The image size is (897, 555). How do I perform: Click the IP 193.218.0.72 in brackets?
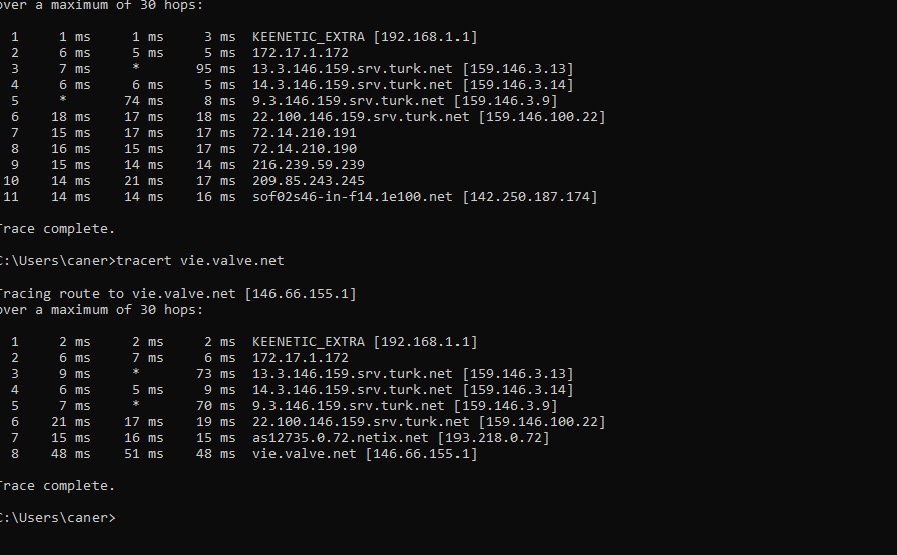tap(493, 438)
